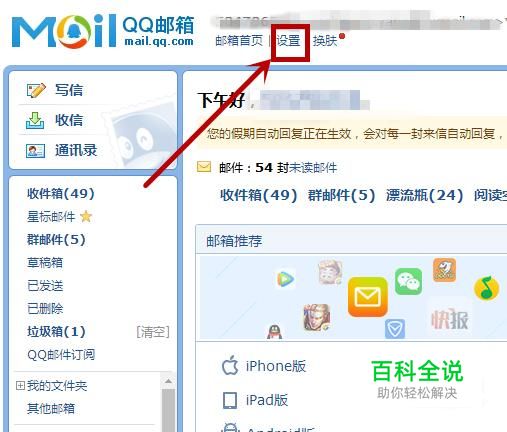Open the 换肤 skin option

point(325,41)
